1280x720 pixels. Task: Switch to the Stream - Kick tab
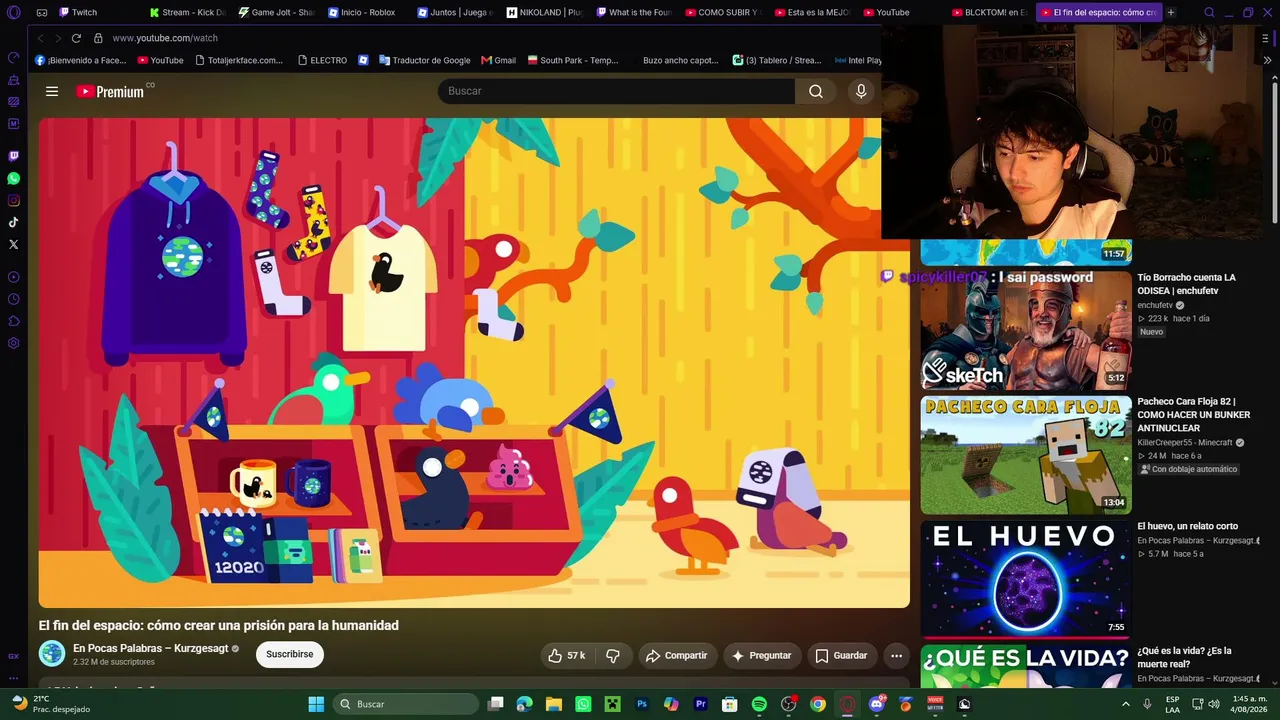(188, 12)
